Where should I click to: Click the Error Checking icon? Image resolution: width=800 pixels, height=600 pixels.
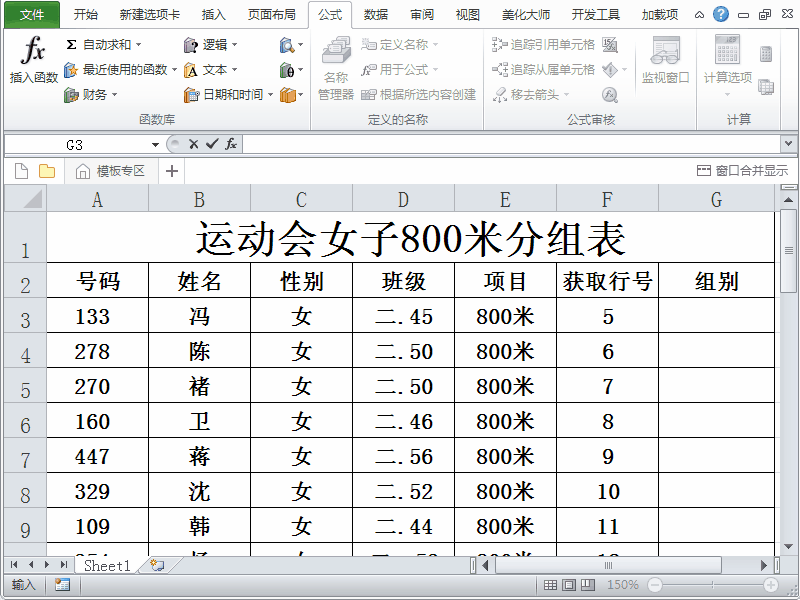pyautogui.click(x=610, y=69)
